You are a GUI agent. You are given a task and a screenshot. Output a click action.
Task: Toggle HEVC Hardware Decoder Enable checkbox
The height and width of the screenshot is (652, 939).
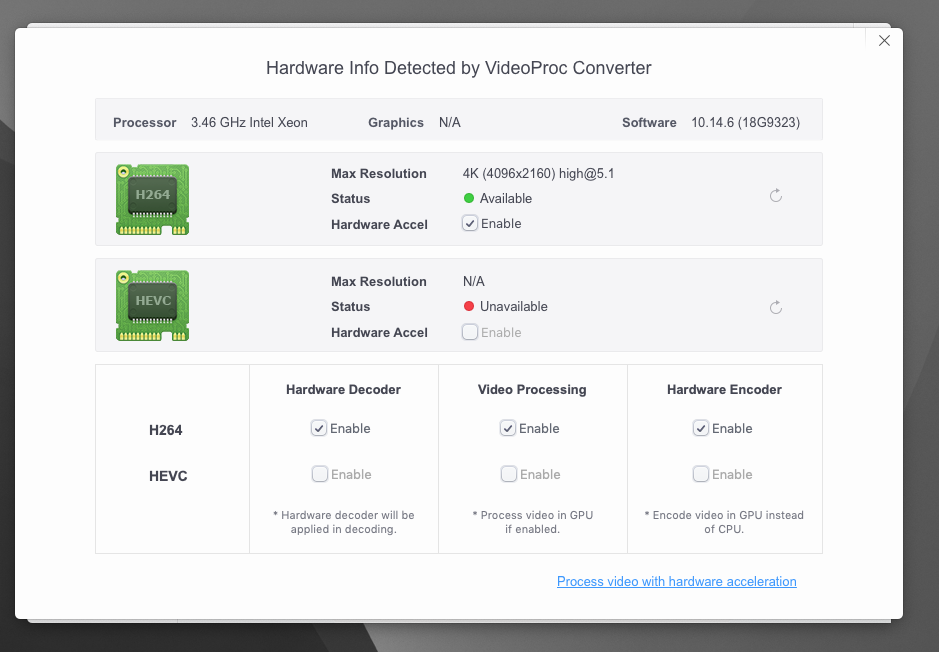pos(319,474)
